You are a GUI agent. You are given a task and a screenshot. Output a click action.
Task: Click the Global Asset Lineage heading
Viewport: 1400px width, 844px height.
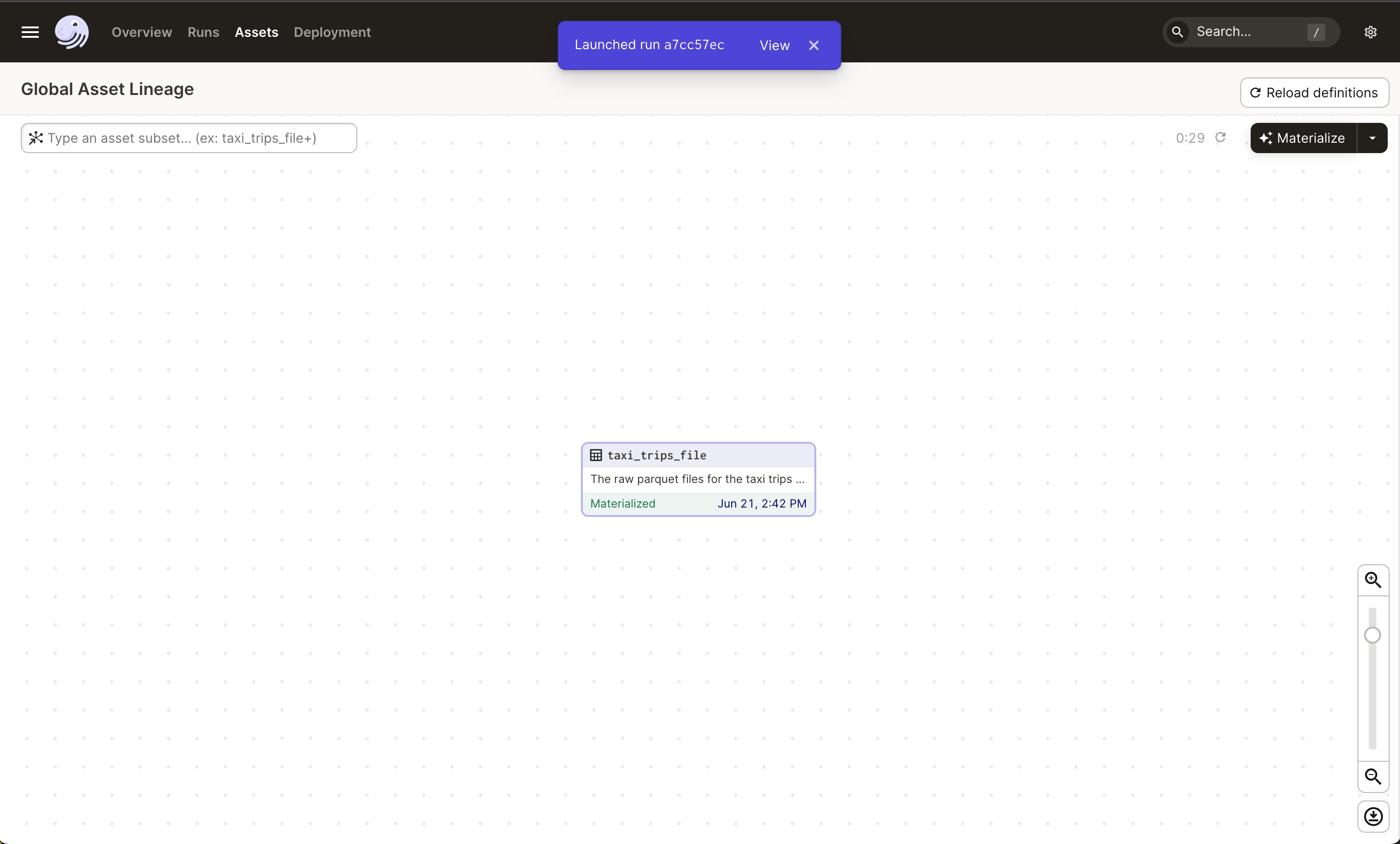pyautogui.click(x=107, y=89)
